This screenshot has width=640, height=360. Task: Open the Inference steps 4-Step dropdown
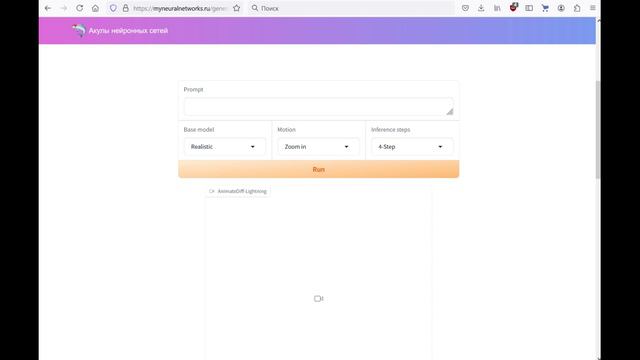(x=412, y=147)
